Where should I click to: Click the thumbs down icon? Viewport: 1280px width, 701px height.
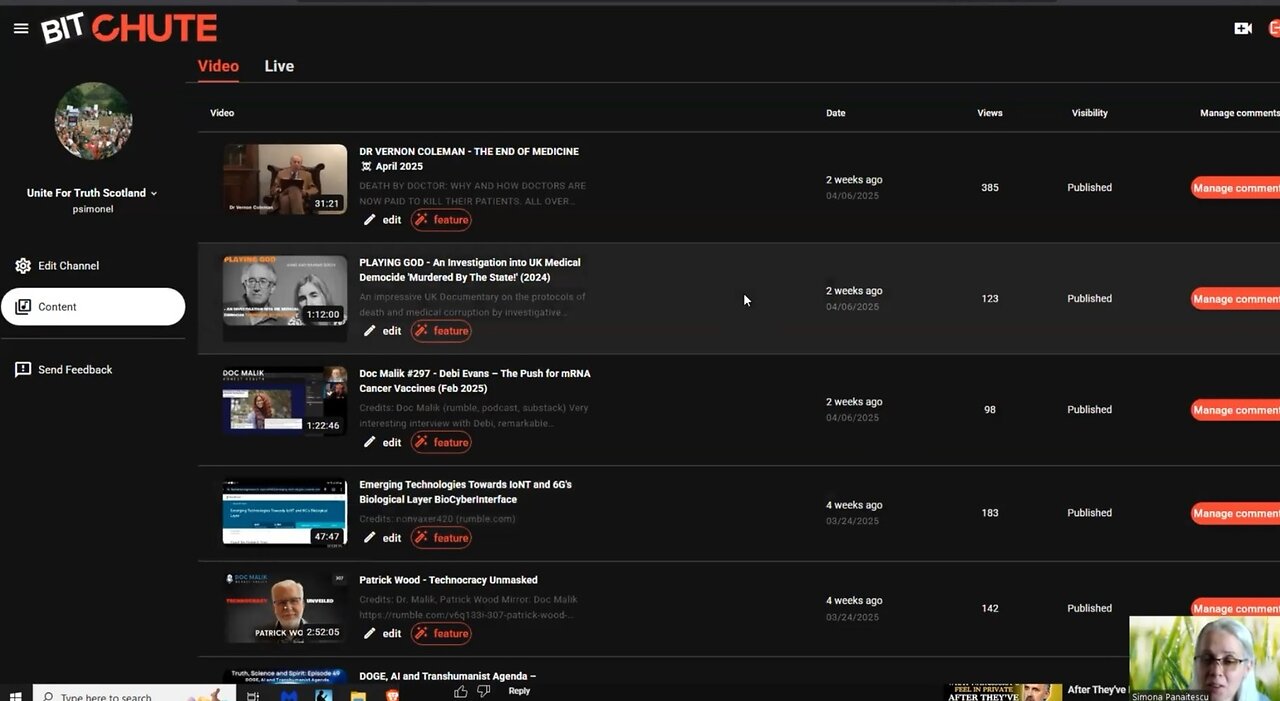click(484, 691)
